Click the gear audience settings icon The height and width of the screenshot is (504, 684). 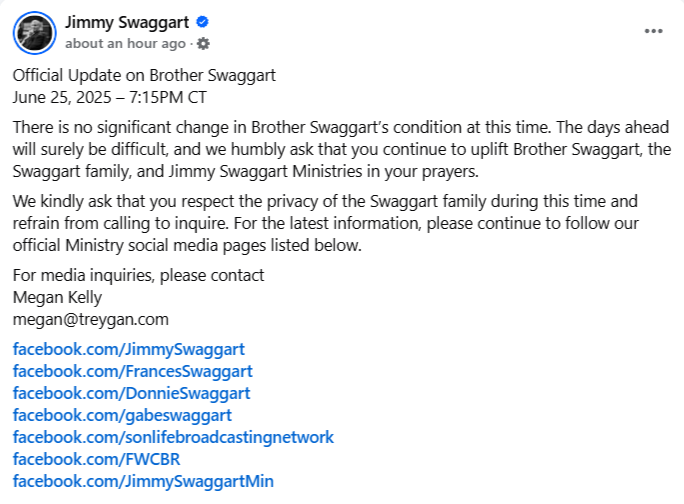(203, 44)
